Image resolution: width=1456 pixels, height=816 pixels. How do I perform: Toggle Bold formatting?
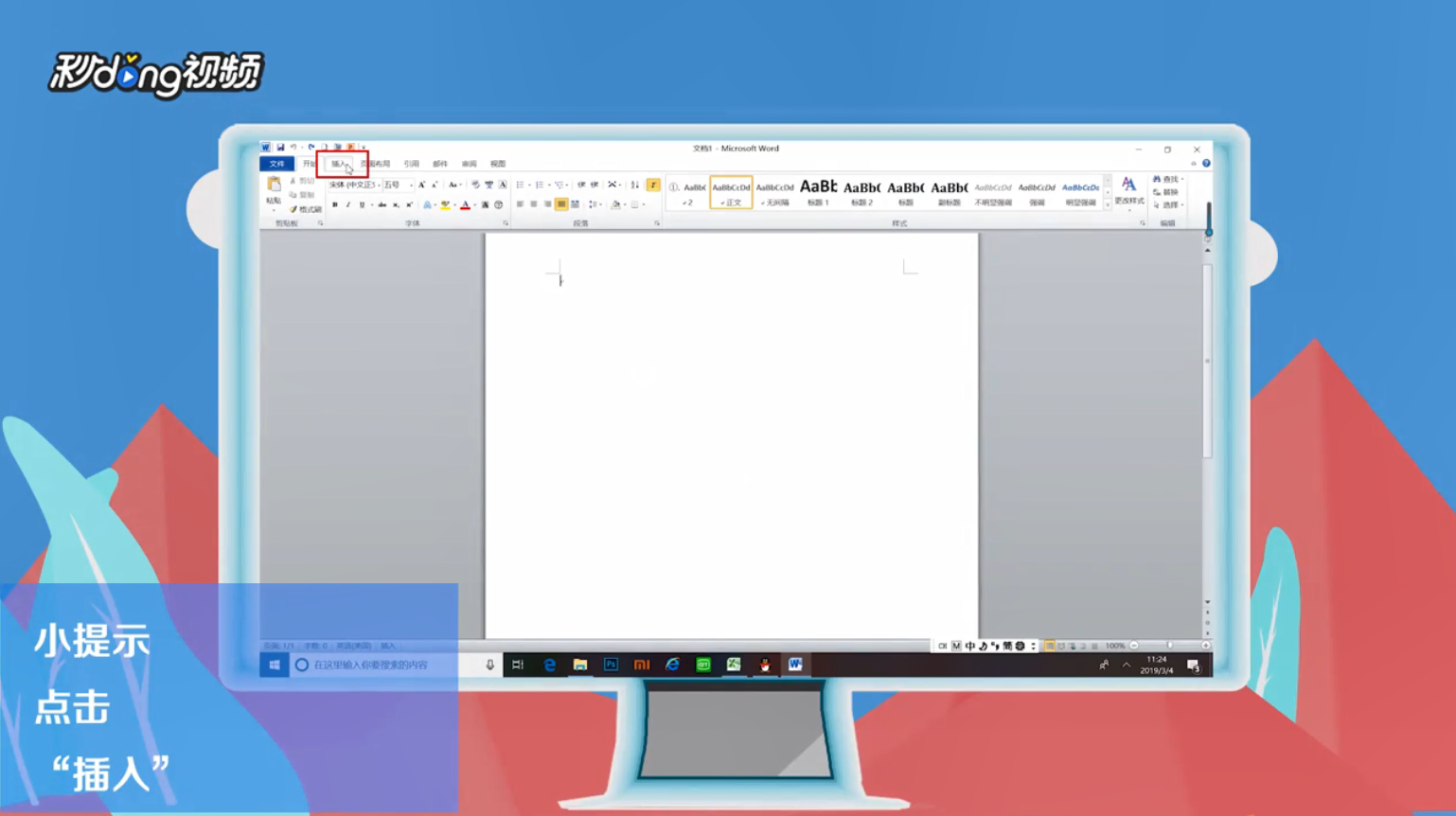334,204
